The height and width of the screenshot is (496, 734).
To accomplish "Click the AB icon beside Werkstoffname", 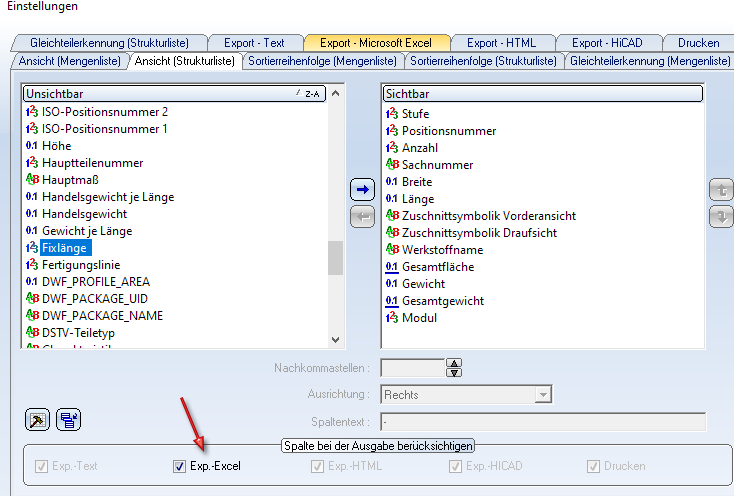I will pos(392,250).
